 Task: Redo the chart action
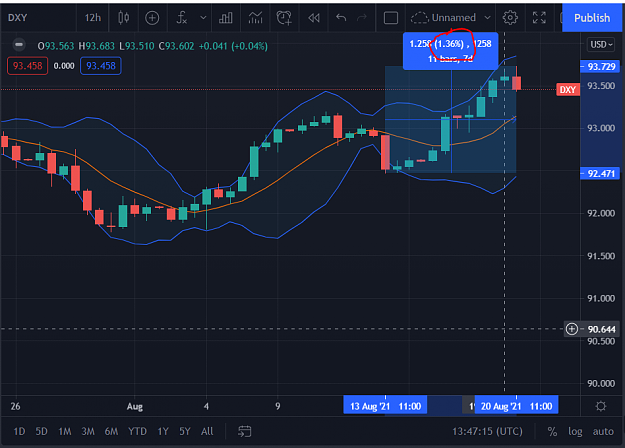point(362,18)
